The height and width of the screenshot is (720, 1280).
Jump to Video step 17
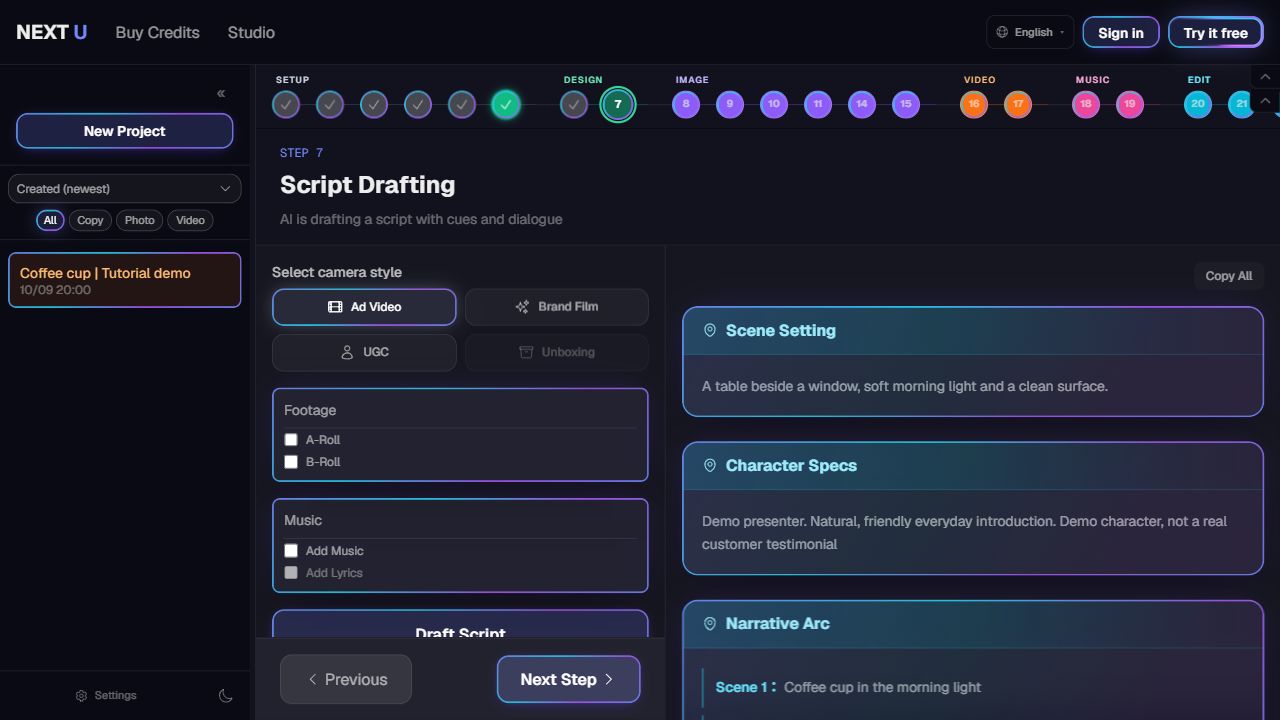pyautogui.click(x=1018, y=104)
